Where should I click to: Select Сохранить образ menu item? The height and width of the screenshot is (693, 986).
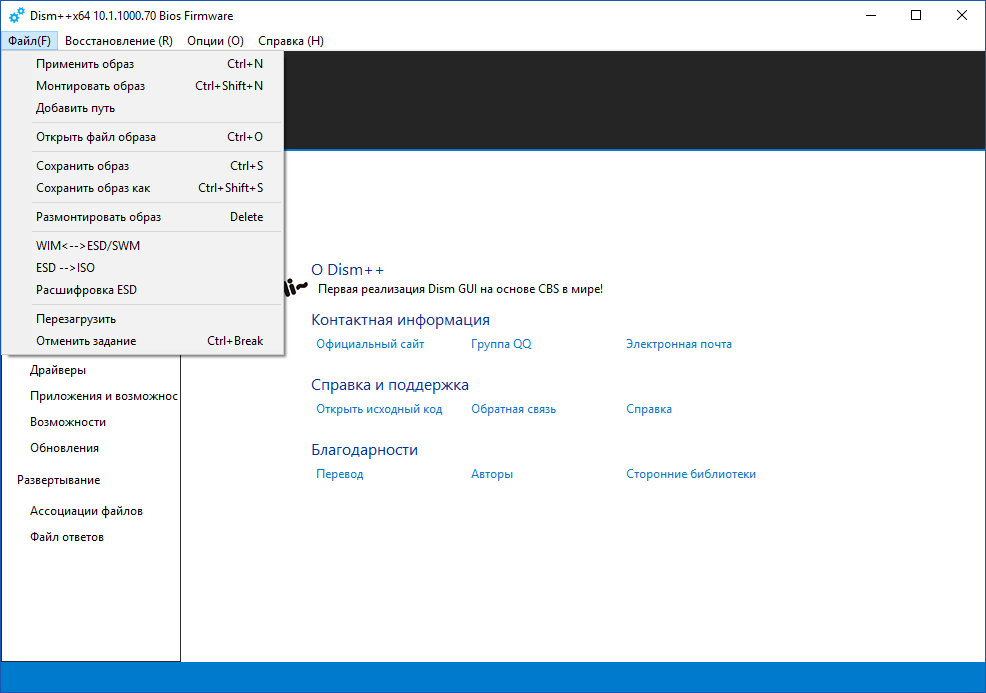pyautogui.click(x=143, y=165)
